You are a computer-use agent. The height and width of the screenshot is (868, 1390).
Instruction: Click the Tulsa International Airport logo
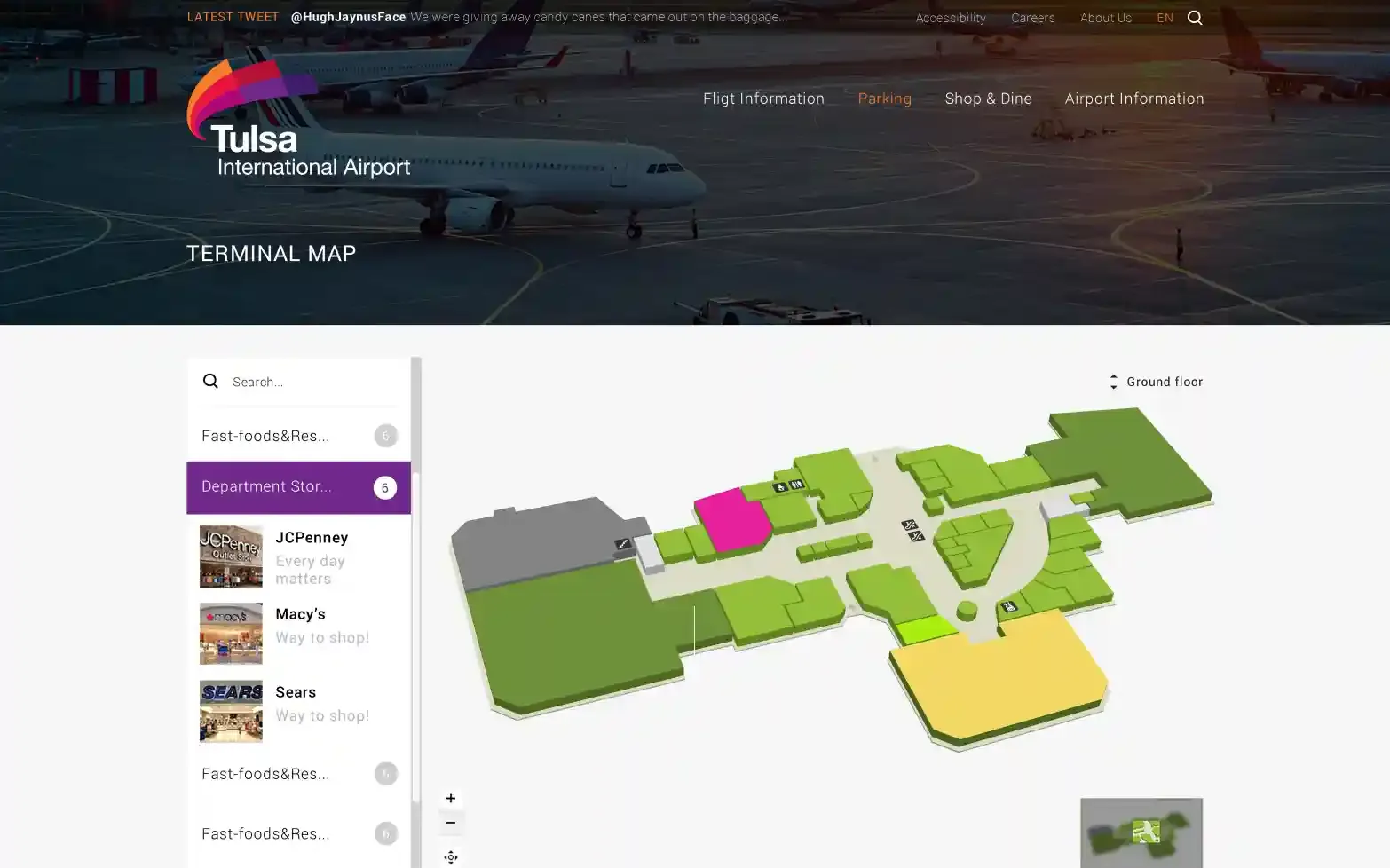coord(298,118)
